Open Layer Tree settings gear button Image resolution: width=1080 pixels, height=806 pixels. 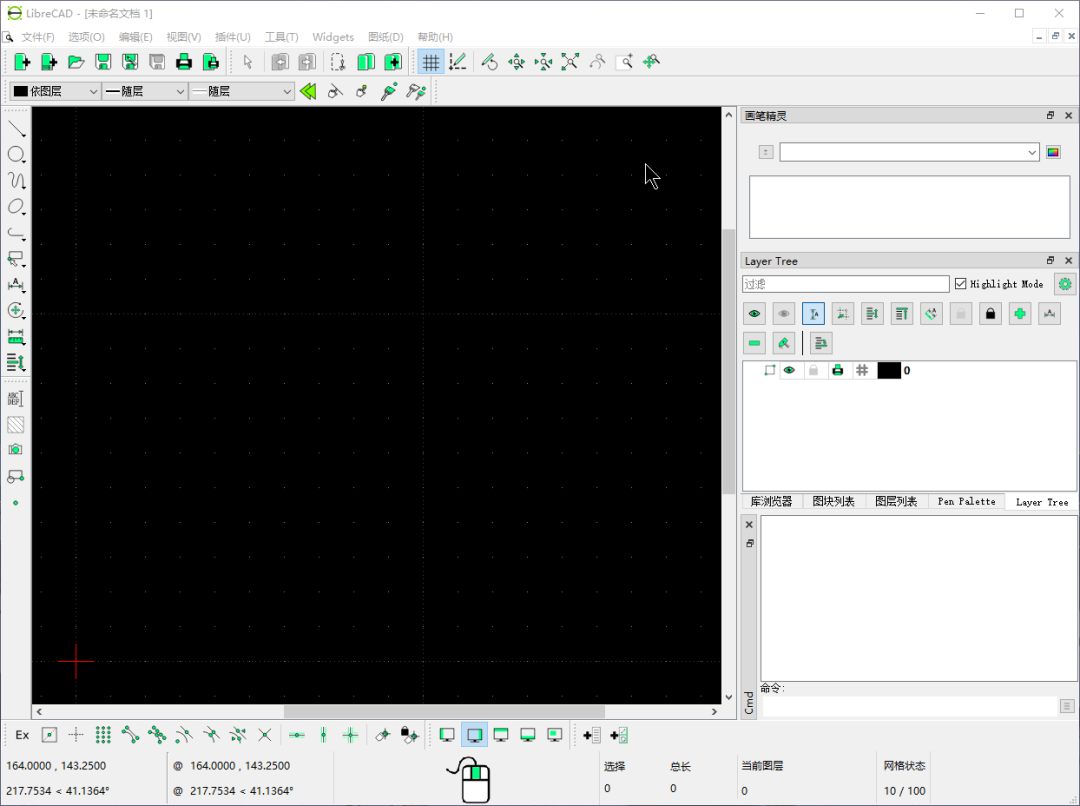[1065, 284]
